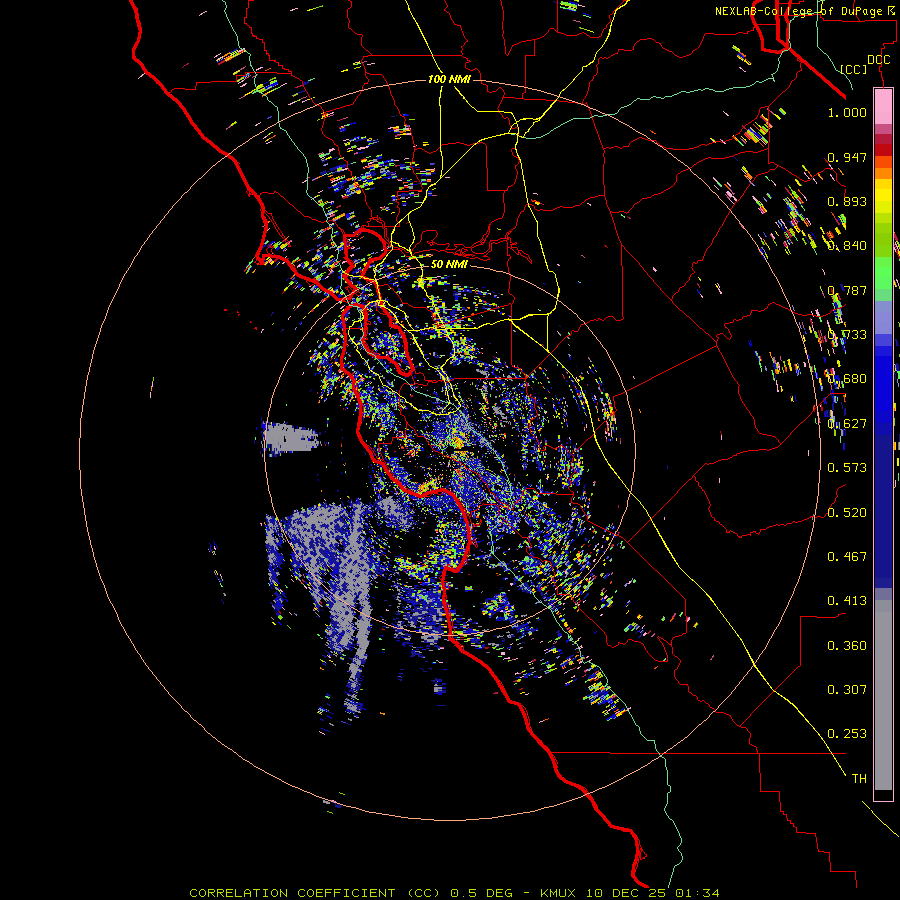Click CORRELATION COEFFICIENT in the bottom caption
The height and width of the screenshot is (900, 900).
[x=292, y=893]
